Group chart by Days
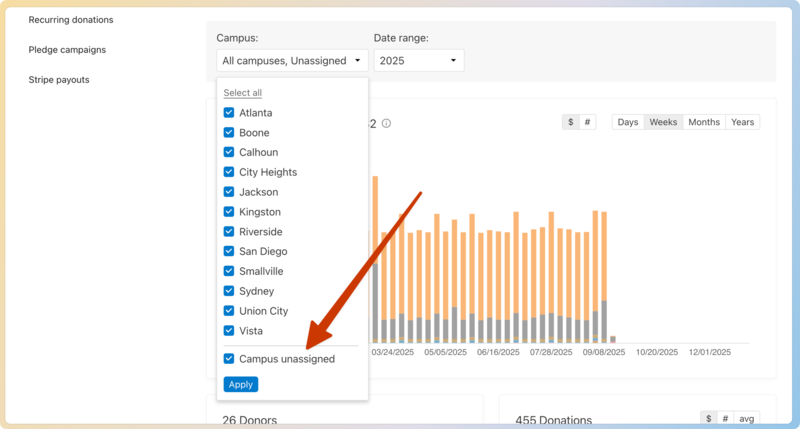The height and width of the screenshot is (429, 800). [x=627, y=122]
